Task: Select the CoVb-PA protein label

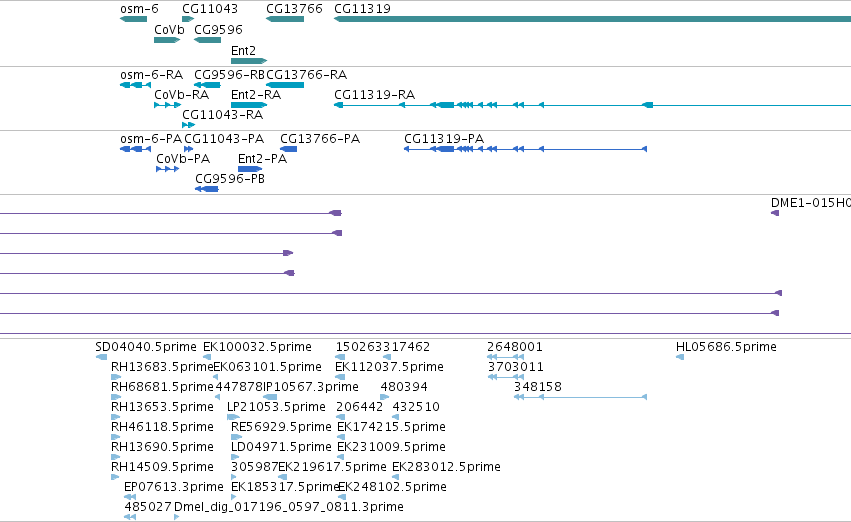Action: (183, 159)
